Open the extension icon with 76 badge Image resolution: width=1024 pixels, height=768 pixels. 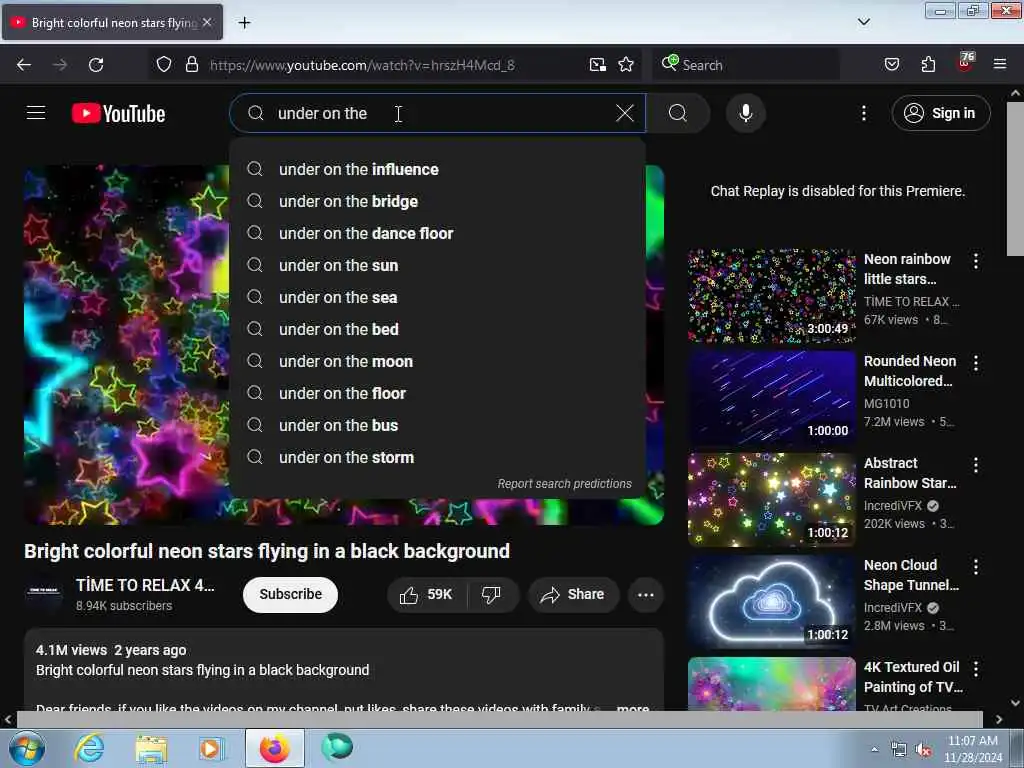click(x=965, y=63)
